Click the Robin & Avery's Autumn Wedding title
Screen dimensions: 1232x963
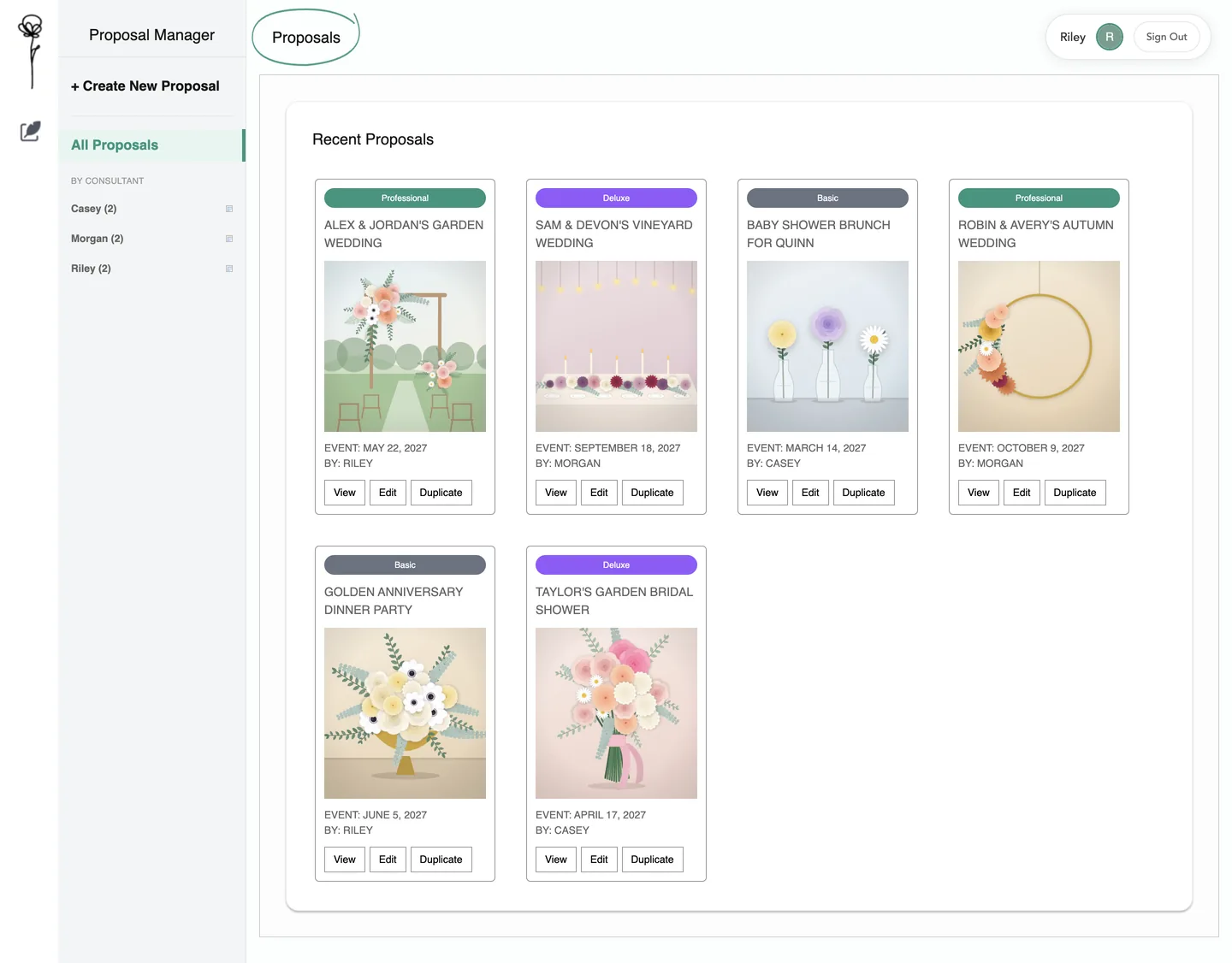(1036, 233)
